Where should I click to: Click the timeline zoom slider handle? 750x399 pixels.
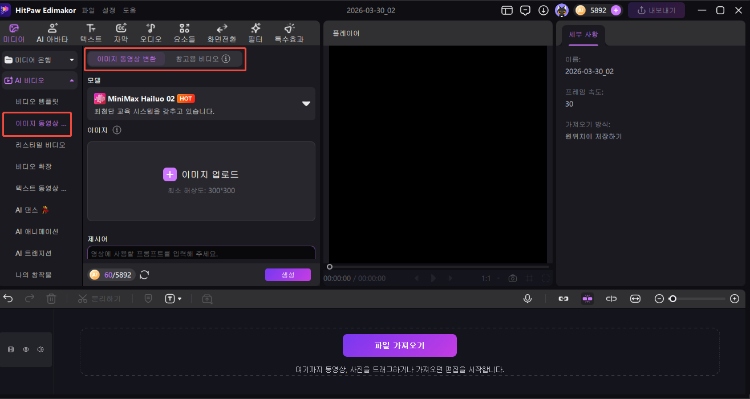pyautogui.click(x=673, y=299)
